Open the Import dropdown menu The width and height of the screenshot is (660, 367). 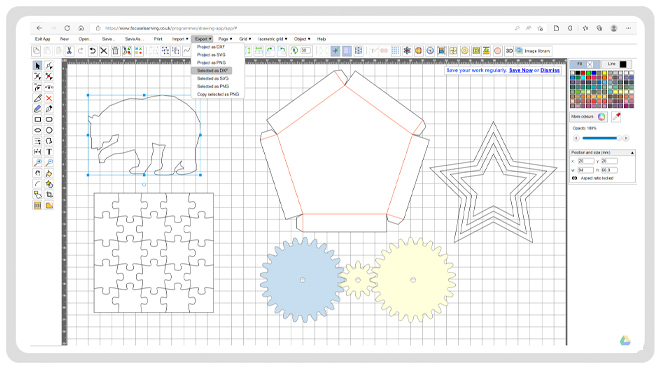pyautogui.click(x=180, y=39)
